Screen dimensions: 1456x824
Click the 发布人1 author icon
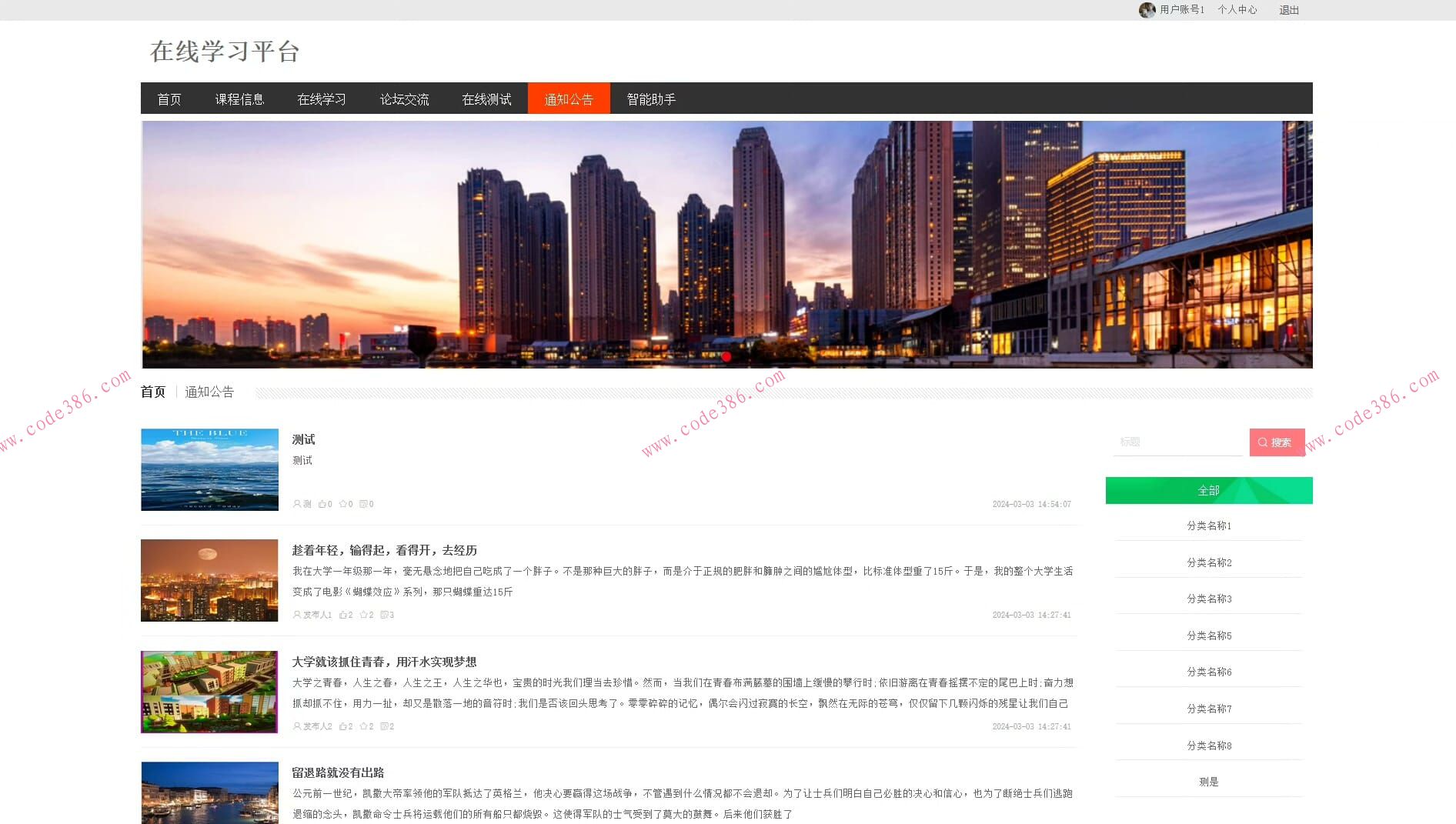[x=297, y=615]
